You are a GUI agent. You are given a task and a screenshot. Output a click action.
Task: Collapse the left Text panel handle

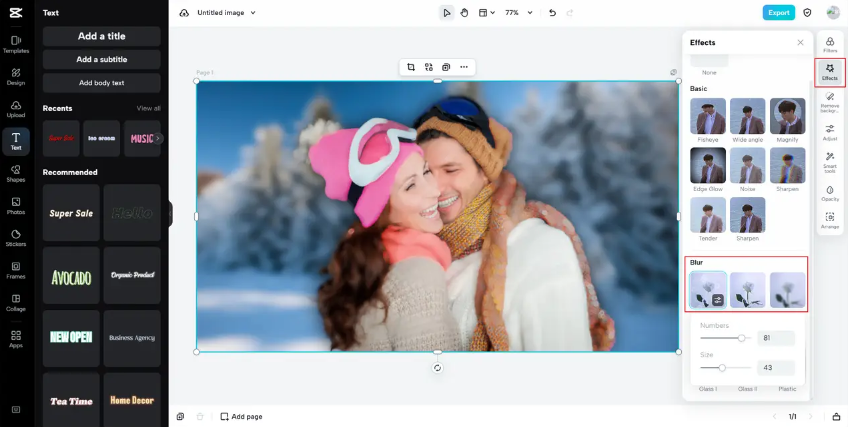click(170, 214)
